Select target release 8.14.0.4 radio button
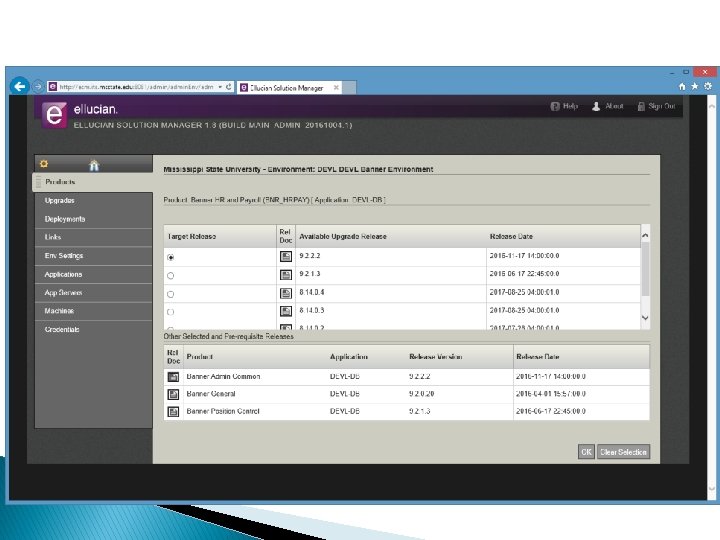Viewport: 720px width, 540px height. click(171, 294)
